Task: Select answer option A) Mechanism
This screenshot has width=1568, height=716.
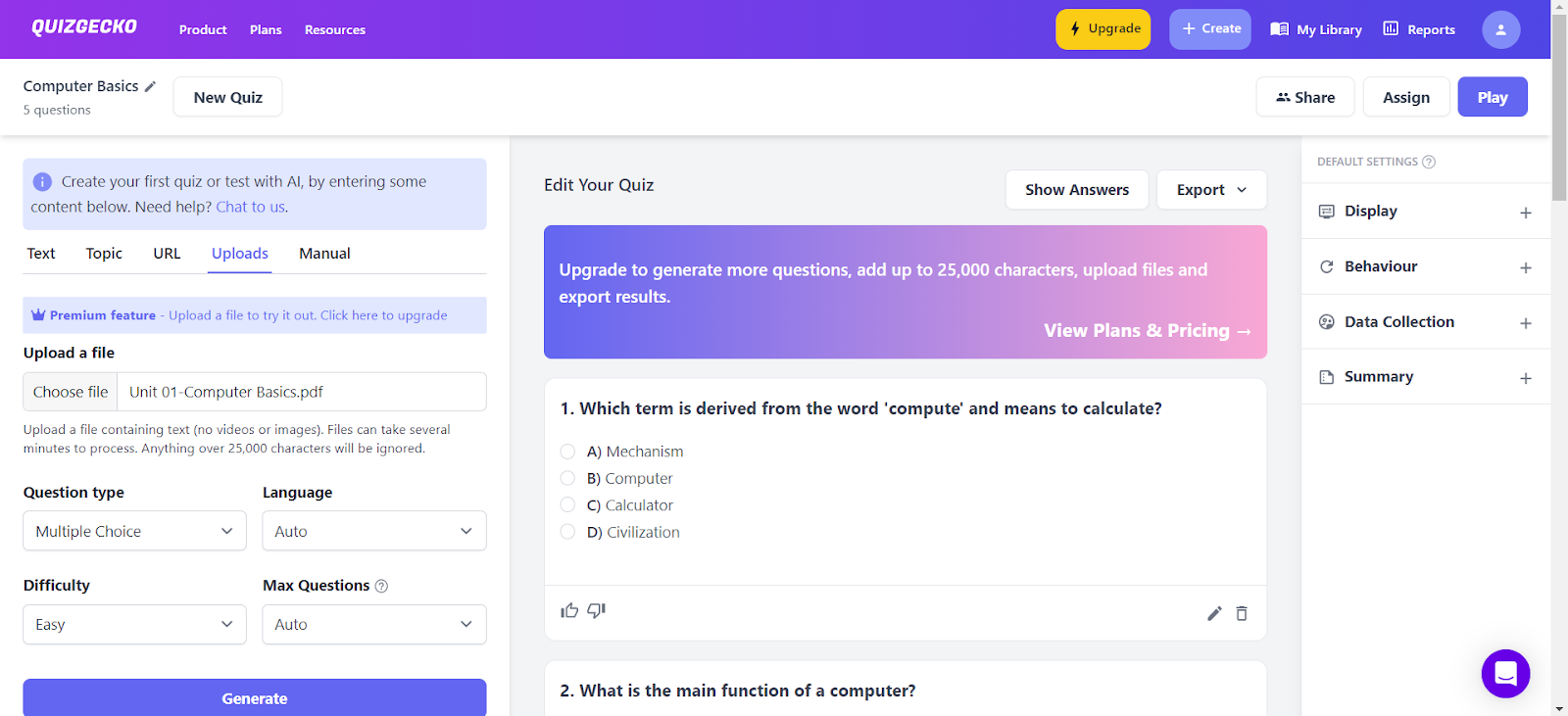Action: click(x=567, y=452)
